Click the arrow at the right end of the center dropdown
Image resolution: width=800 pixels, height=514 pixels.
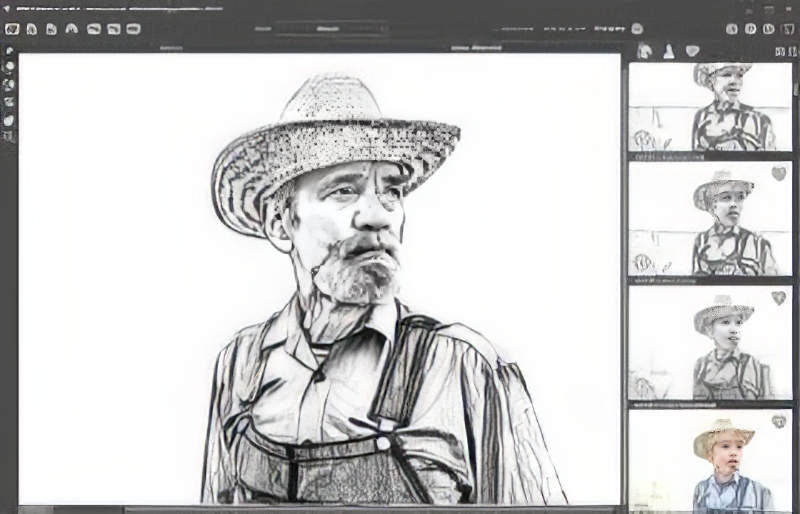[382, 29]
